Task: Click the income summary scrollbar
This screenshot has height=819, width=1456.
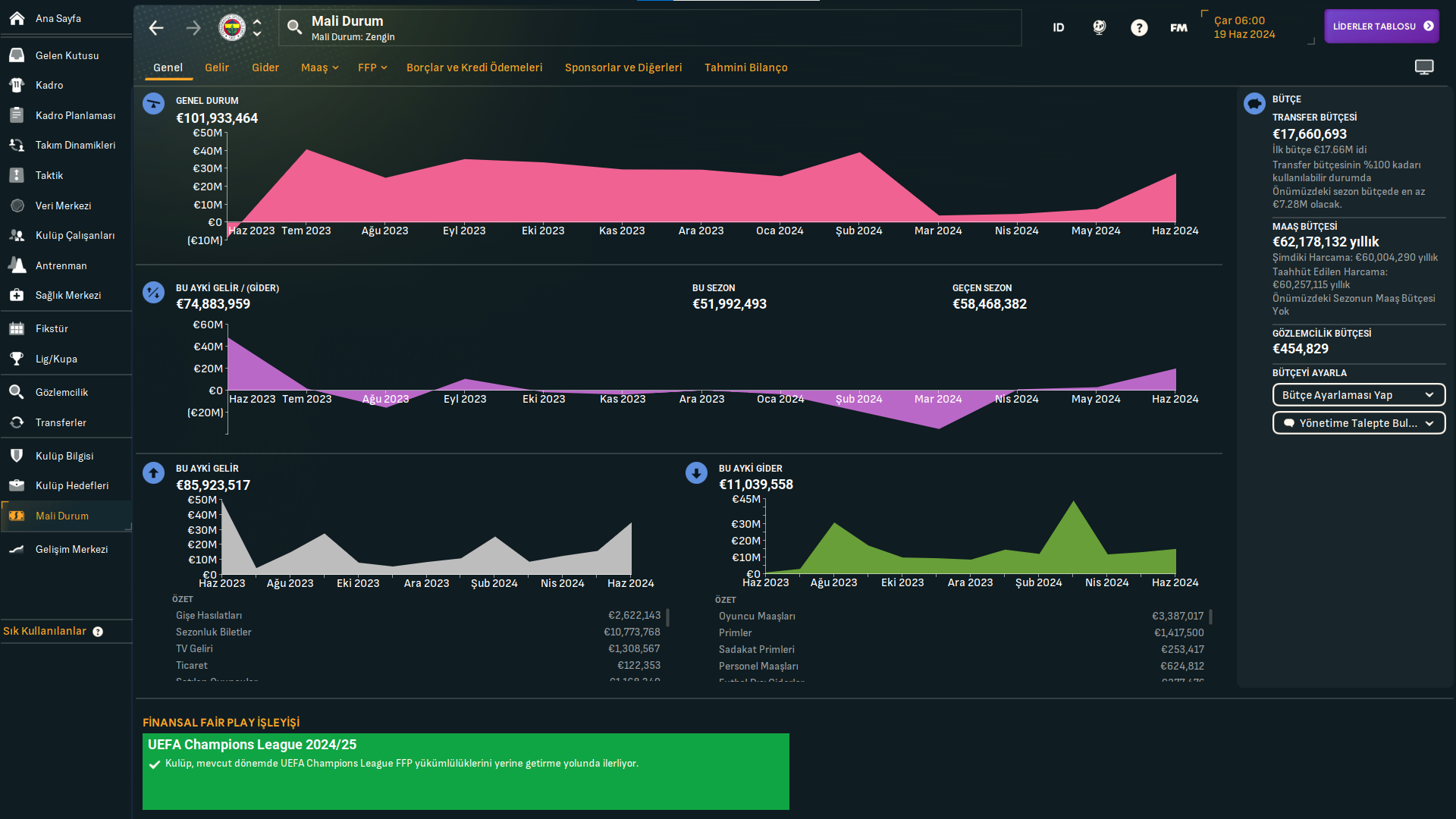Action: point(667,617)
